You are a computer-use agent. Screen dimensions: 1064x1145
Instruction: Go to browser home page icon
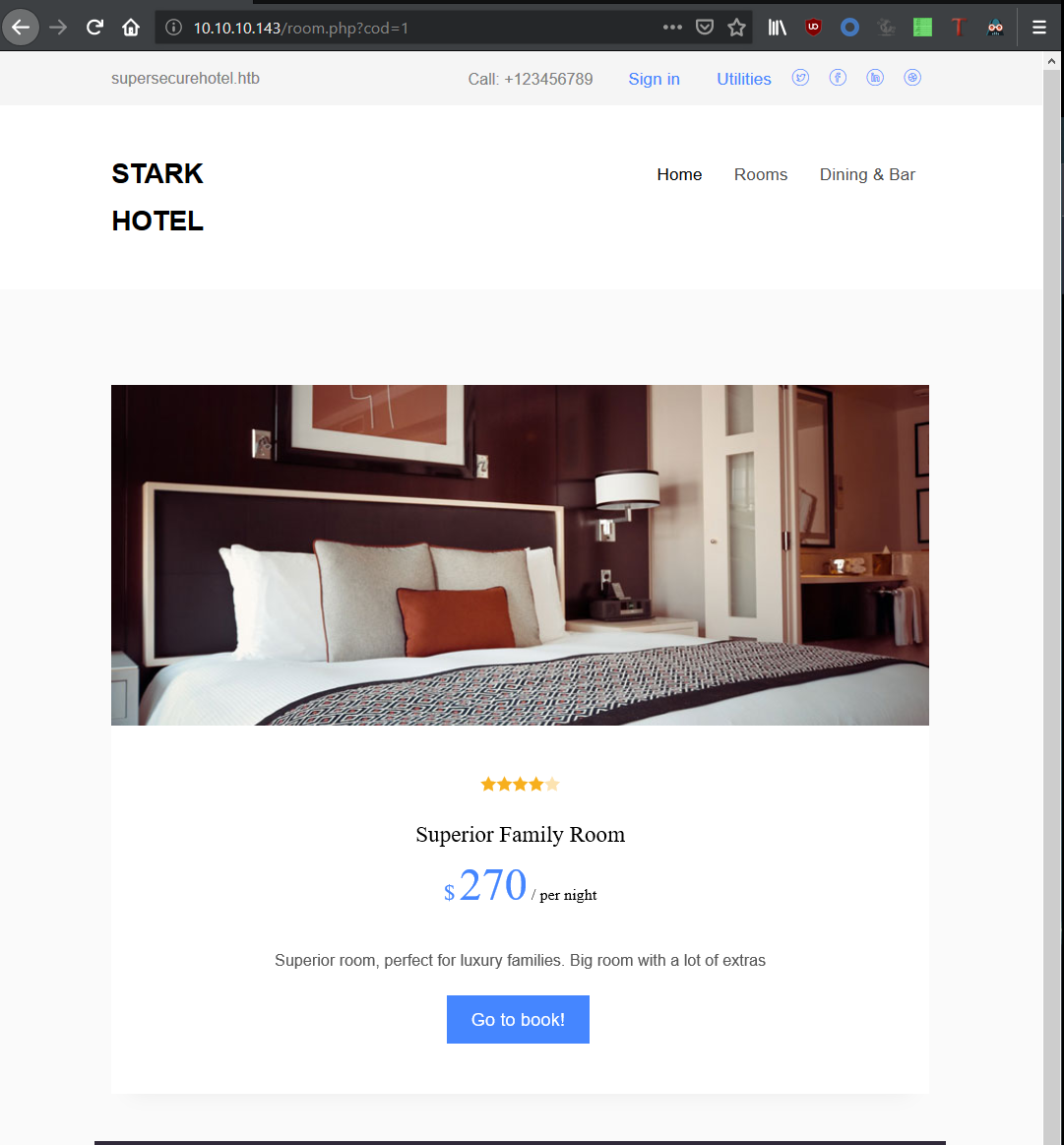[131, 28]
